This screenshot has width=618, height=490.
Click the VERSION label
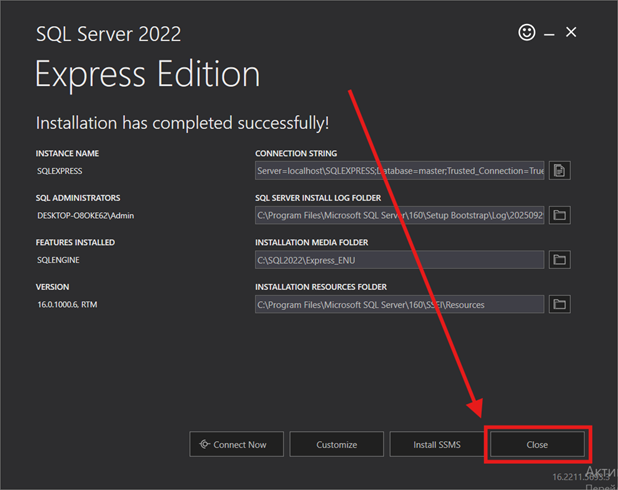pyautogui.click(x=52, y=287)
